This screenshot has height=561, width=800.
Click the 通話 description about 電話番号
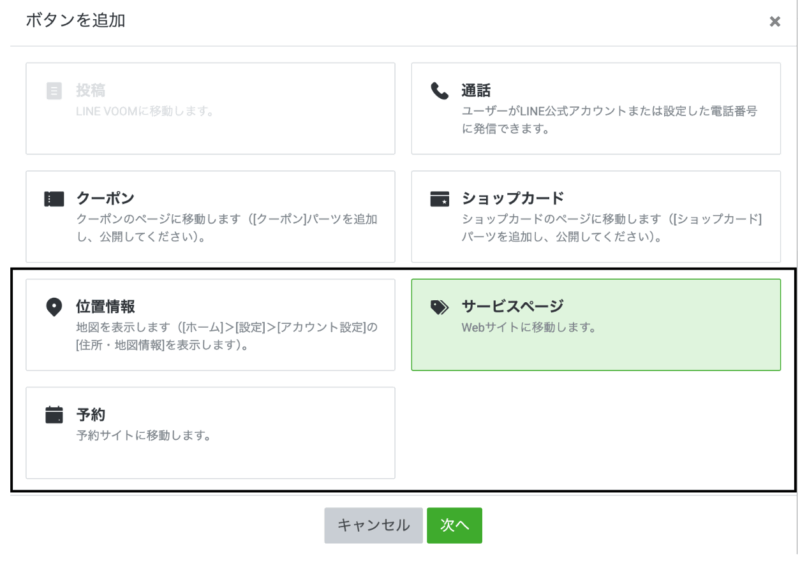[609, 120]
